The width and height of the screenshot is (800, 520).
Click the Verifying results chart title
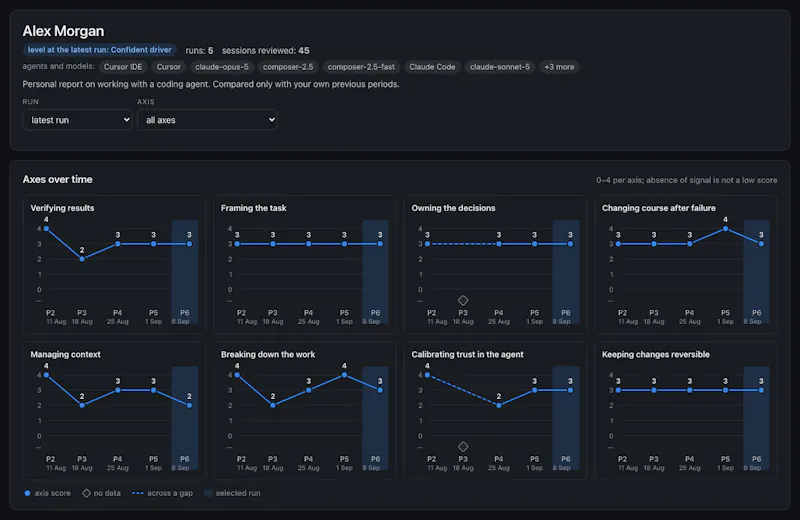coord(62,208)
